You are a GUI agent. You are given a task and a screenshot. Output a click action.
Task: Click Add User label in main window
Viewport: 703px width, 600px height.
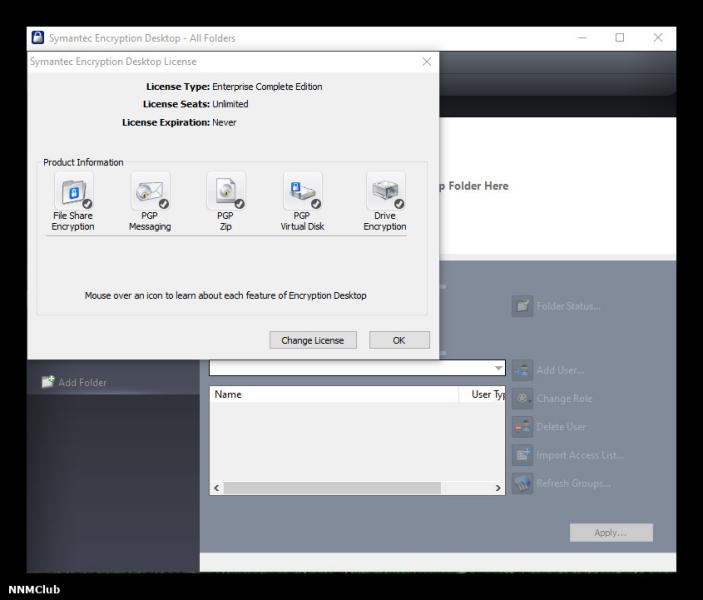point(560,370)
